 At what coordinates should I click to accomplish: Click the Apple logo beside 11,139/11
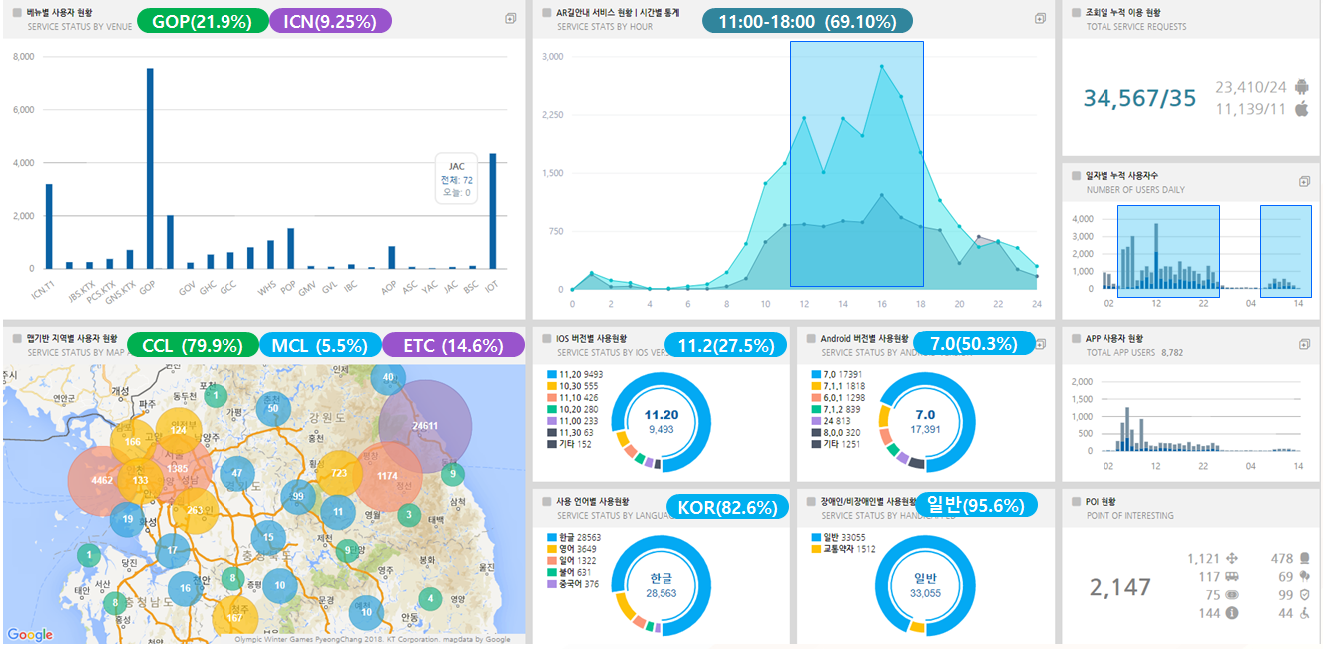point(1302,107)
